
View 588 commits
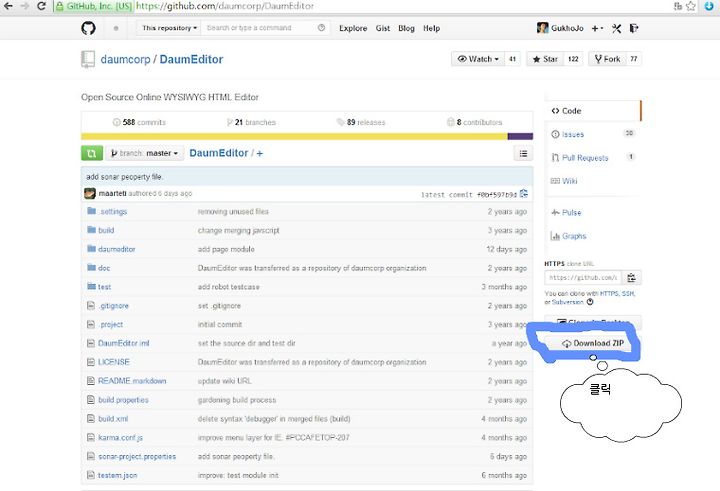click(139, 122)
